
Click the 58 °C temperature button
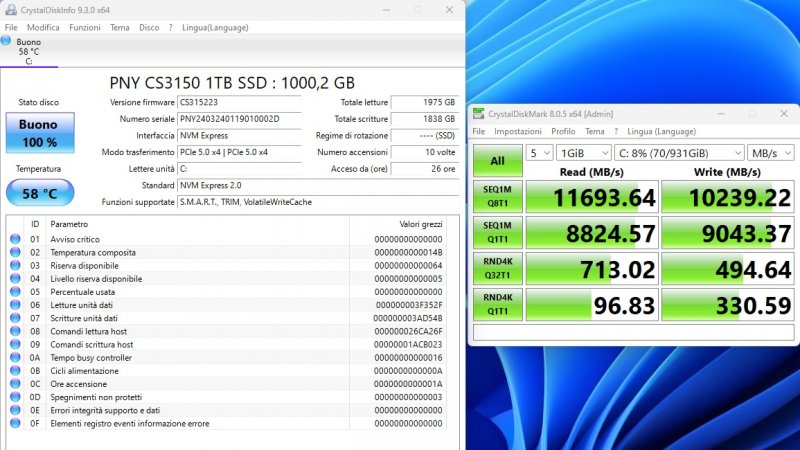coord(40,193)
